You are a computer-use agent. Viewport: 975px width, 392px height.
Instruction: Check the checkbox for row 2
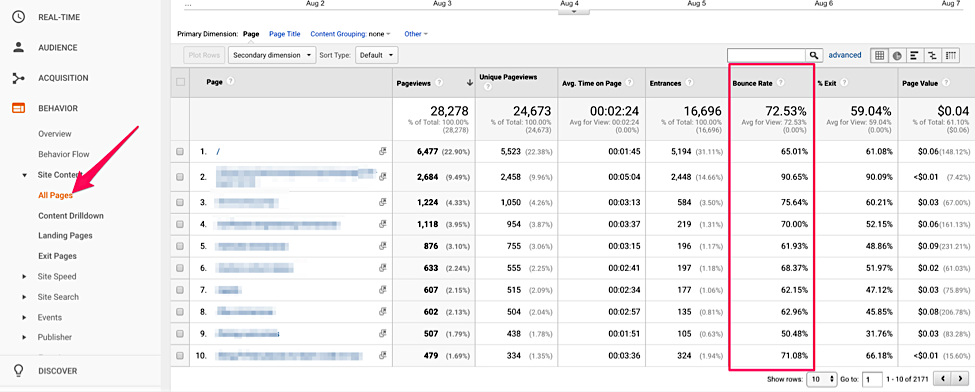point(180,177)
